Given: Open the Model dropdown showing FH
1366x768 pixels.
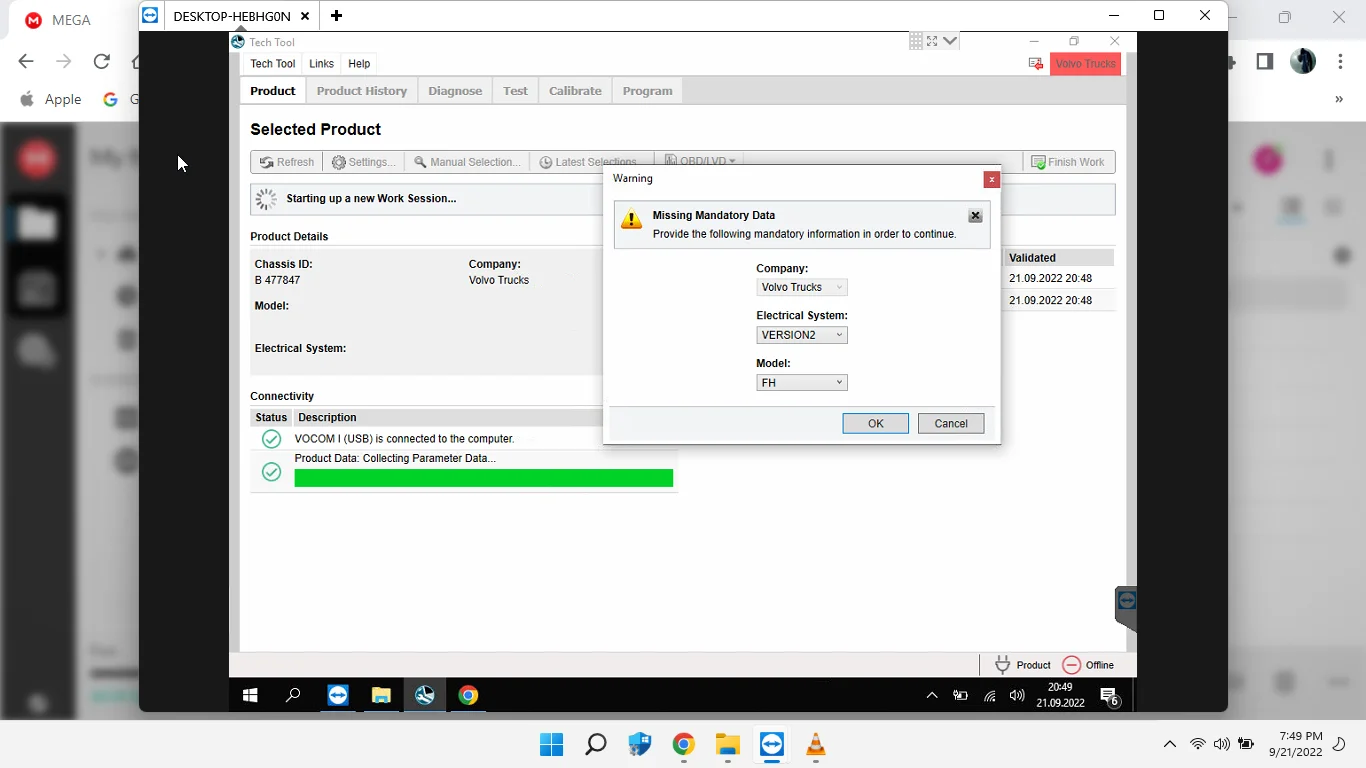Looking at the screenshot, I should 802,383.
